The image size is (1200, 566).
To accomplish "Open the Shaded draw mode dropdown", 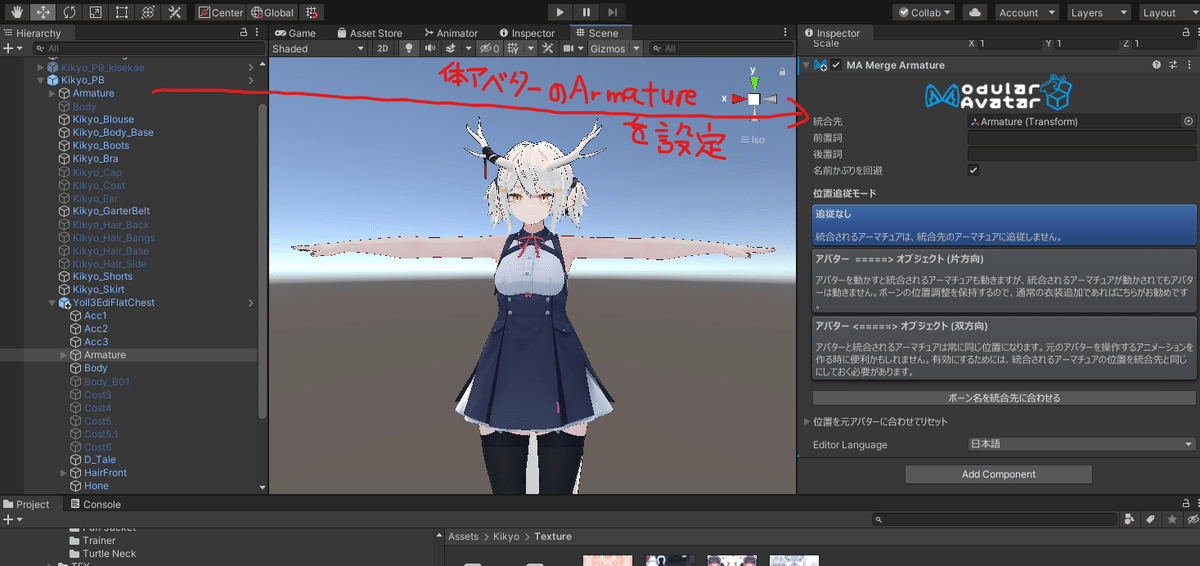I will tap(319, 48).
